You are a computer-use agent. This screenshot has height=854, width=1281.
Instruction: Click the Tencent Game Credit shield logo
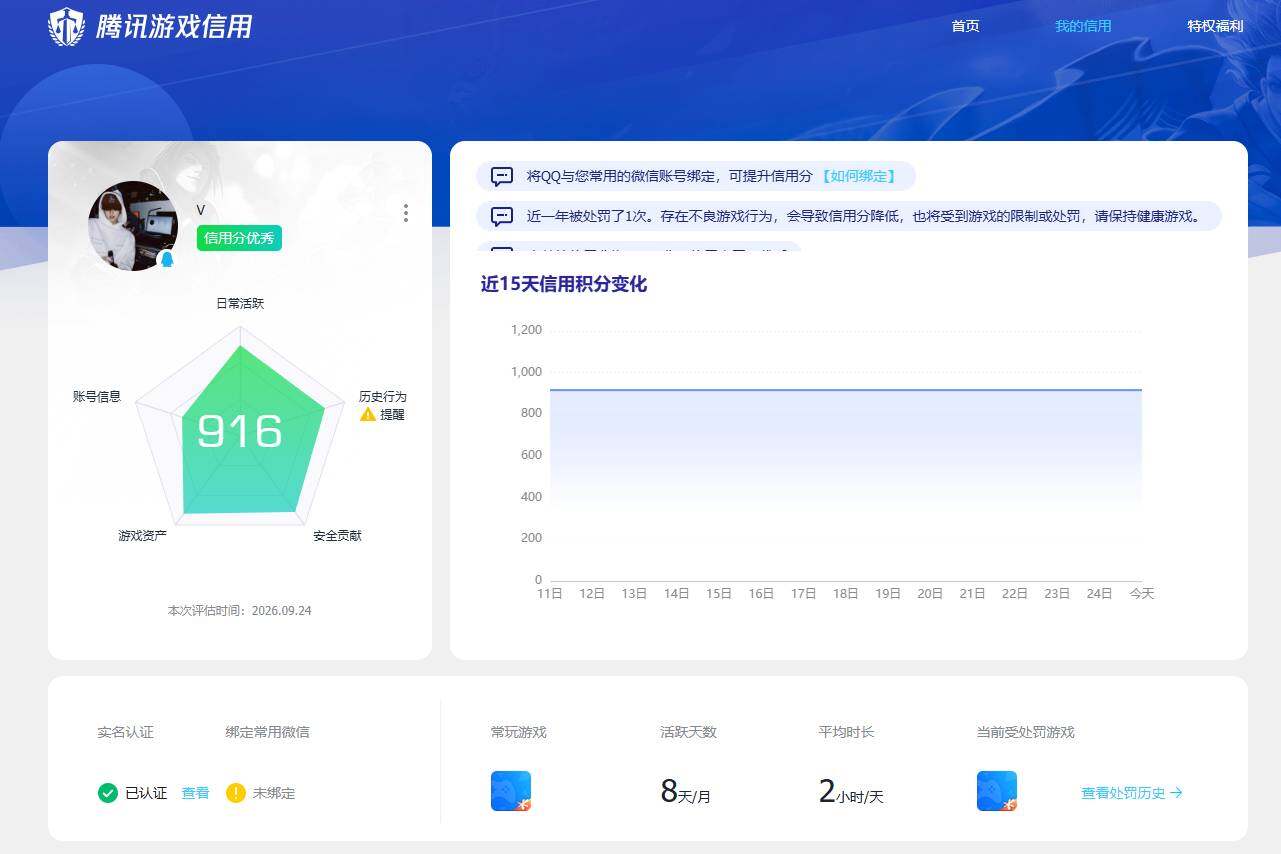(x=67, y=27)
